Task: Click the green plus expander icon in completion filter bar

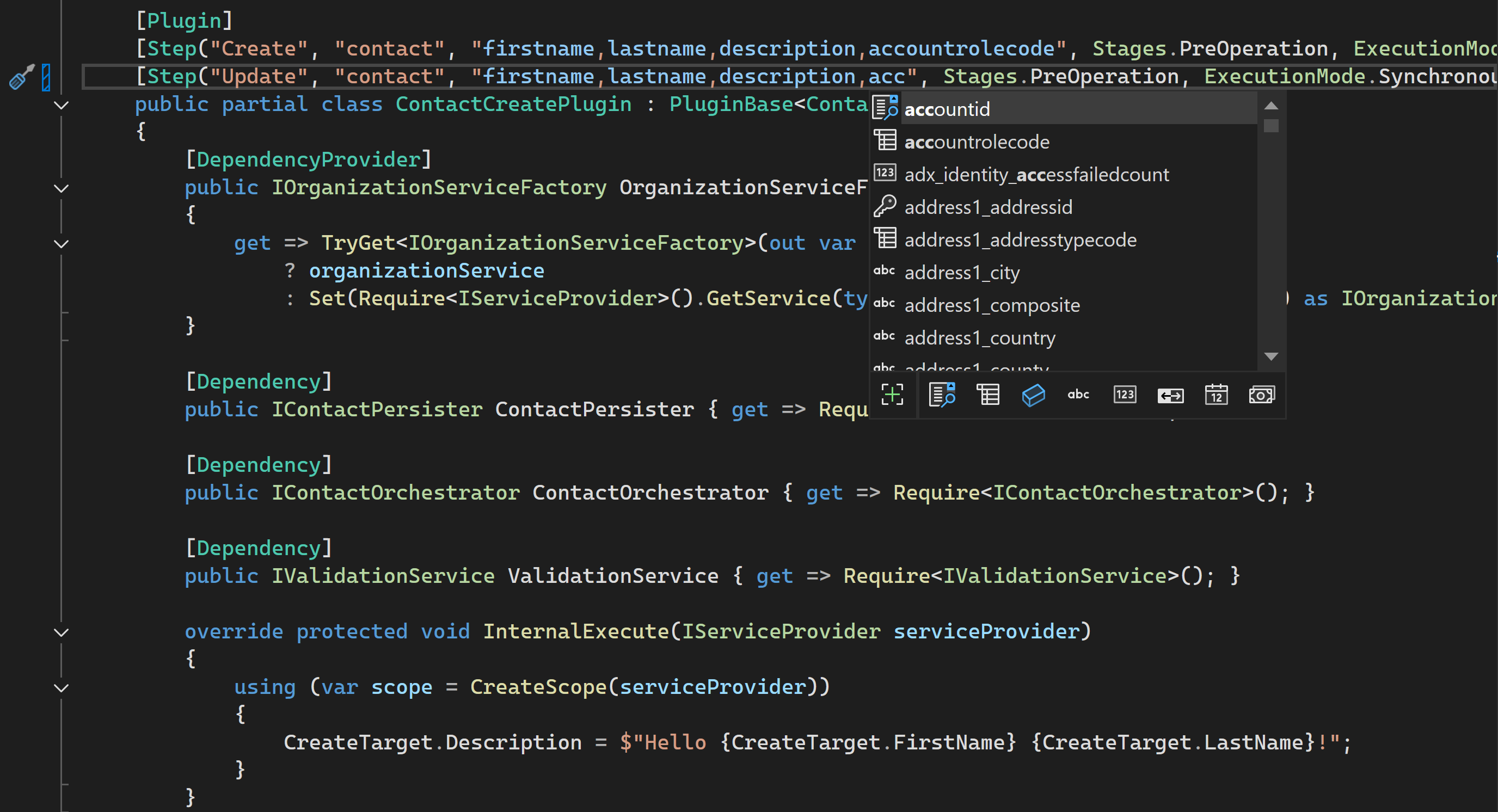Action: tap(892, 395)
